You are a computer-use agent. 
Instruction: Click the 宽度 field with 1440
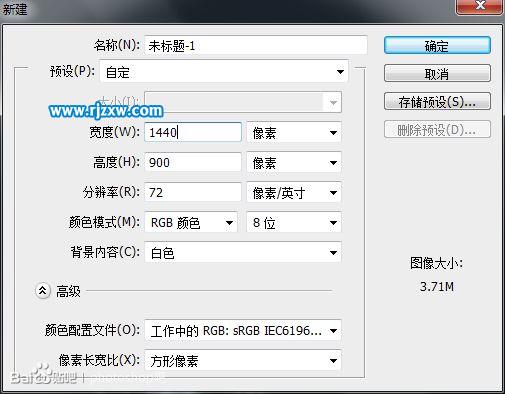coord(193,132)
